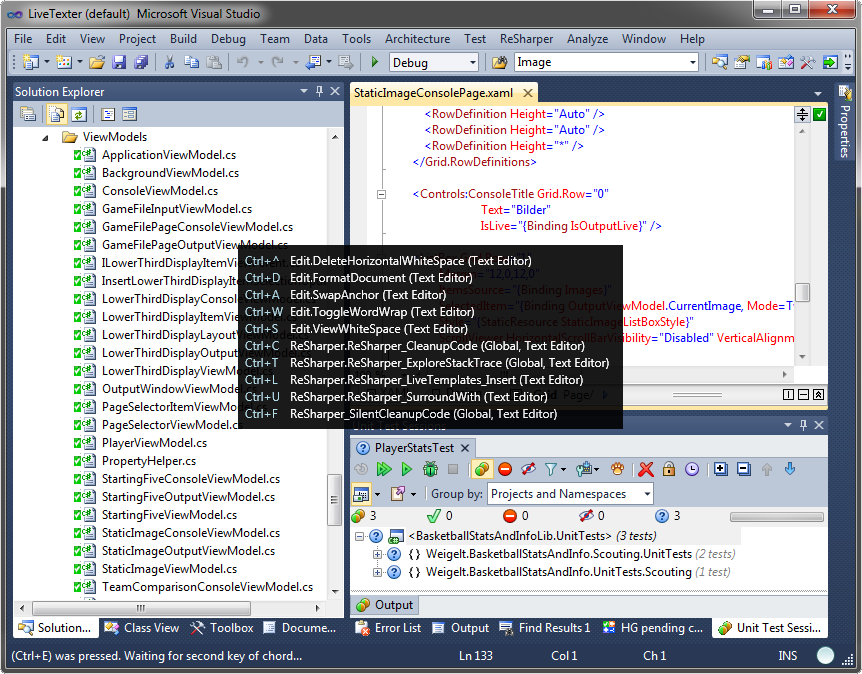Run selected unit tests play icon

406,469
